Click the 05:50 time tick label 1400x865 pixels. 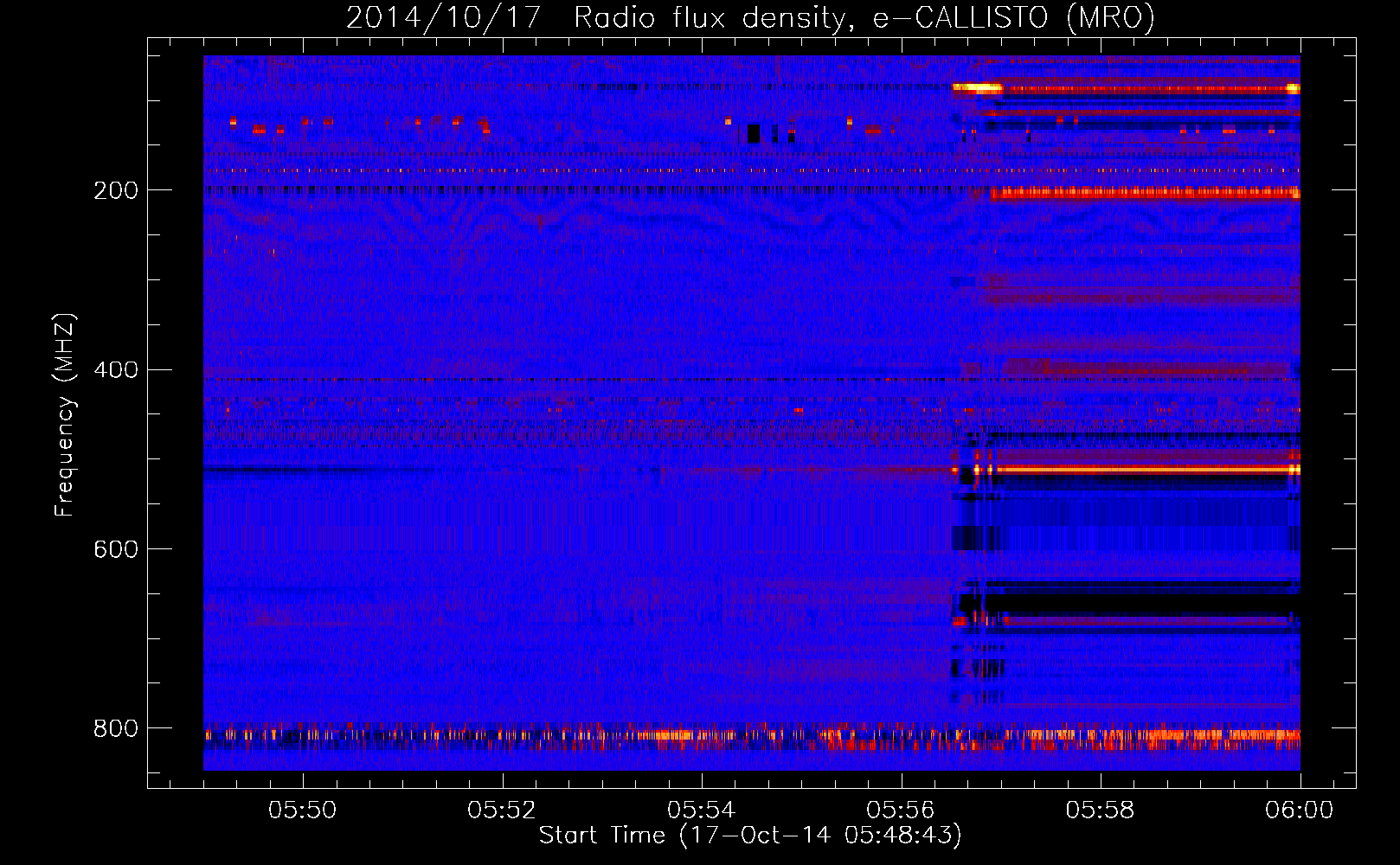tap(303, 811)
